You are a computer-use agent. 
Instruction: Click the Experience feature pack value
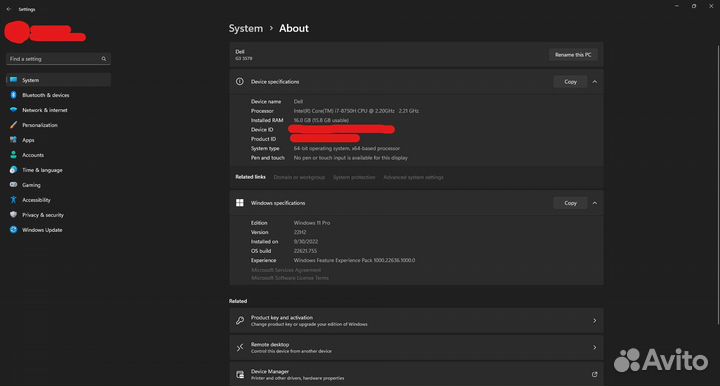point(354,260)
